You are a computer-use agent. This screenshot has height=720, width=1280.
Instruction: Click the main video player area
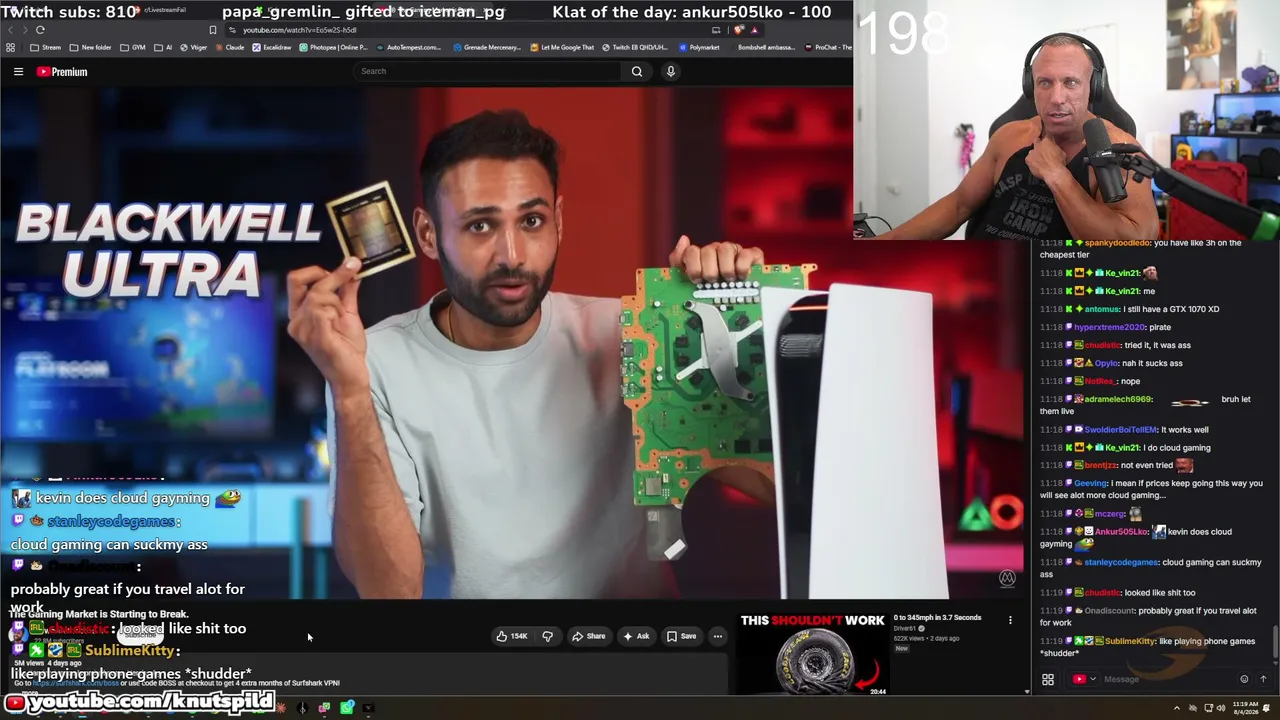(512, 343)
